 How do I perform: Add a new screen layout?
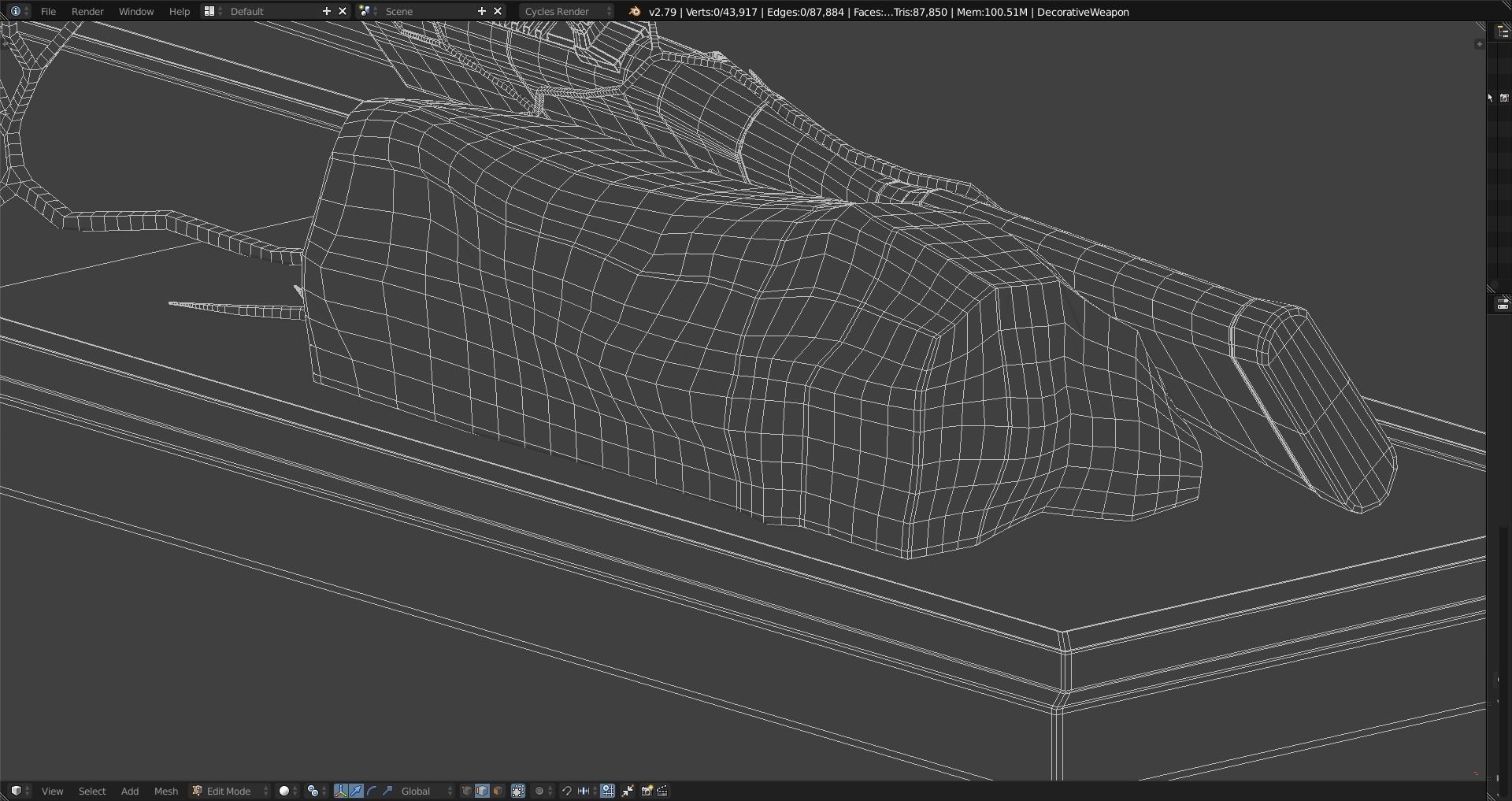pyautogui.click(x=327, y=11)
